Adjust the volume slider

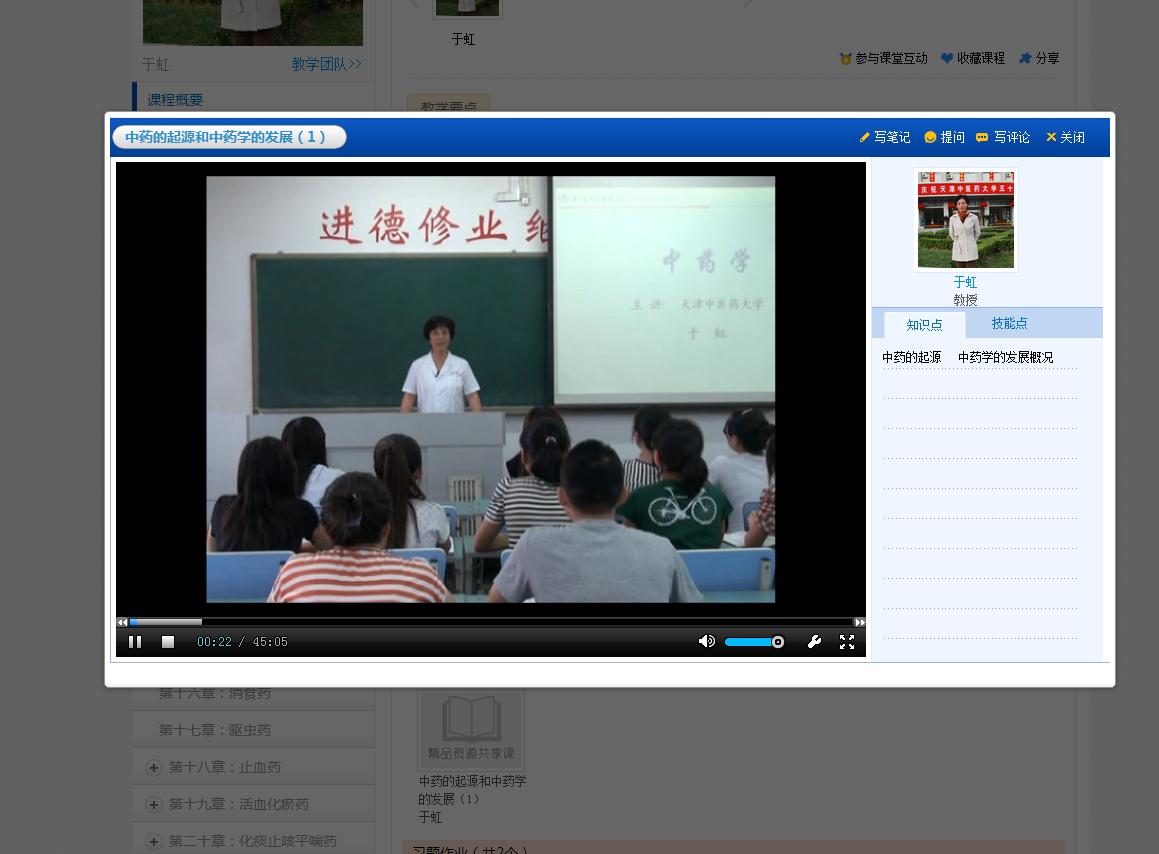tap(754, 642)
